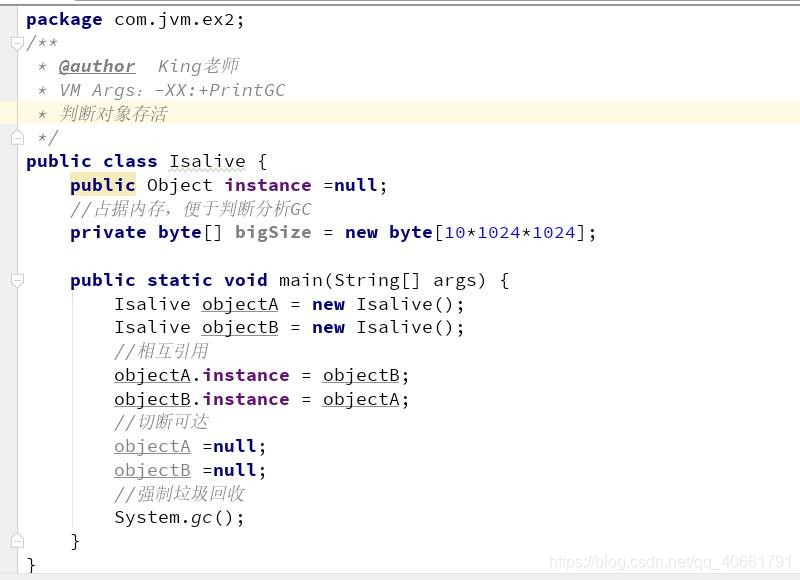Click the package keyword on first line

64,20
